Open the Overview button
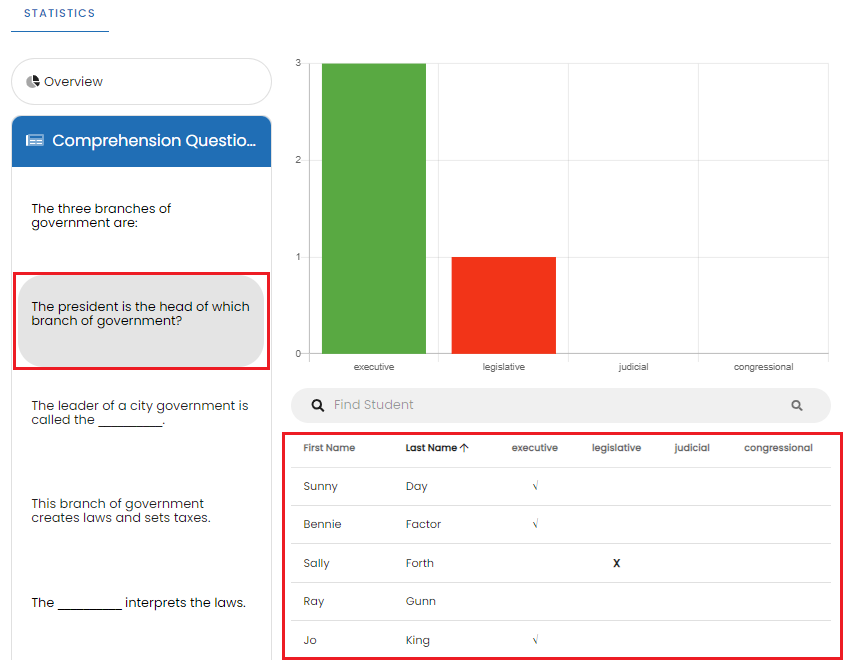The image size is (843, 660). [141, 82]
